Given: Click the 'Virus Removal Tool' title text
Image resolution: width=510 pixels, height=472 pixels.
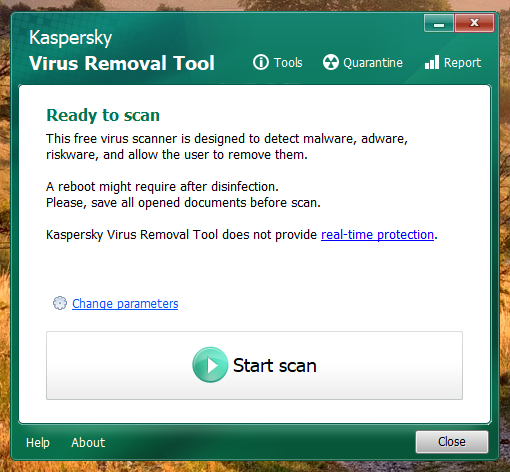Looking at the screenshot, I should pyautogui.click(x=122, y=63).
